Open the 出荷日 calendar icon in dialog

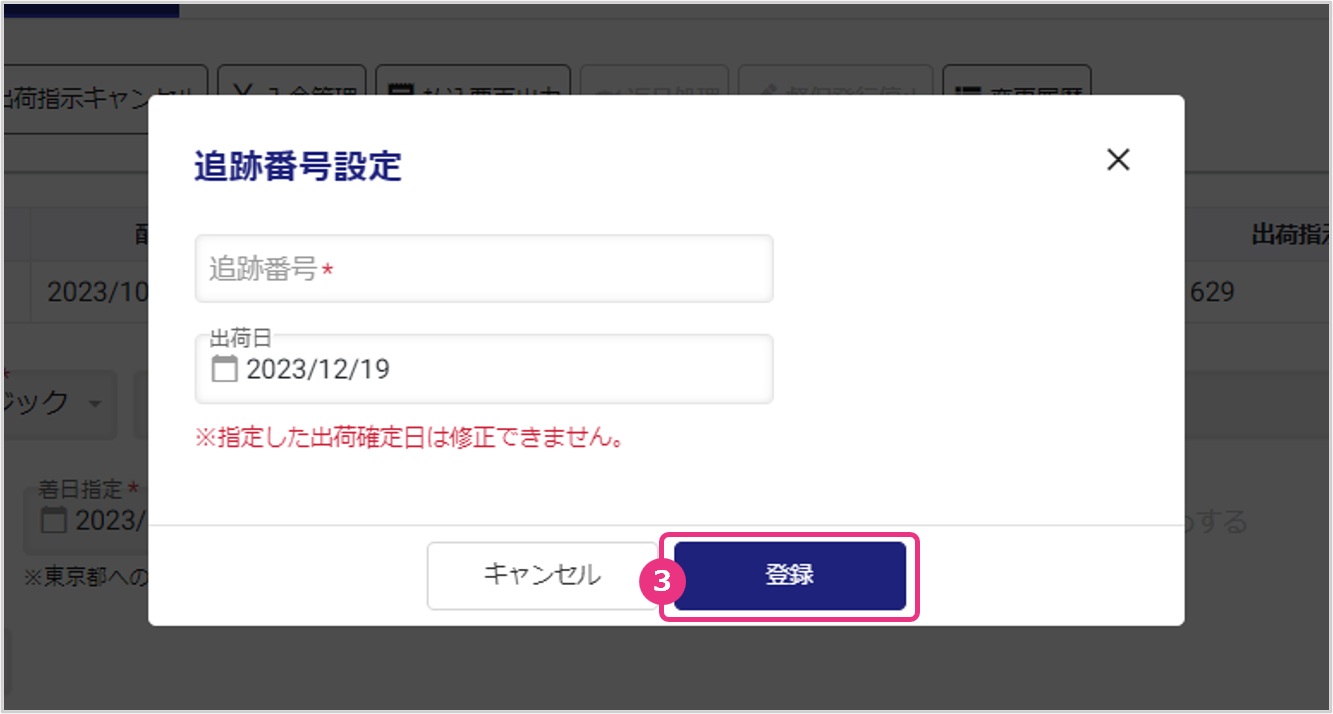(x=225, y=369)
